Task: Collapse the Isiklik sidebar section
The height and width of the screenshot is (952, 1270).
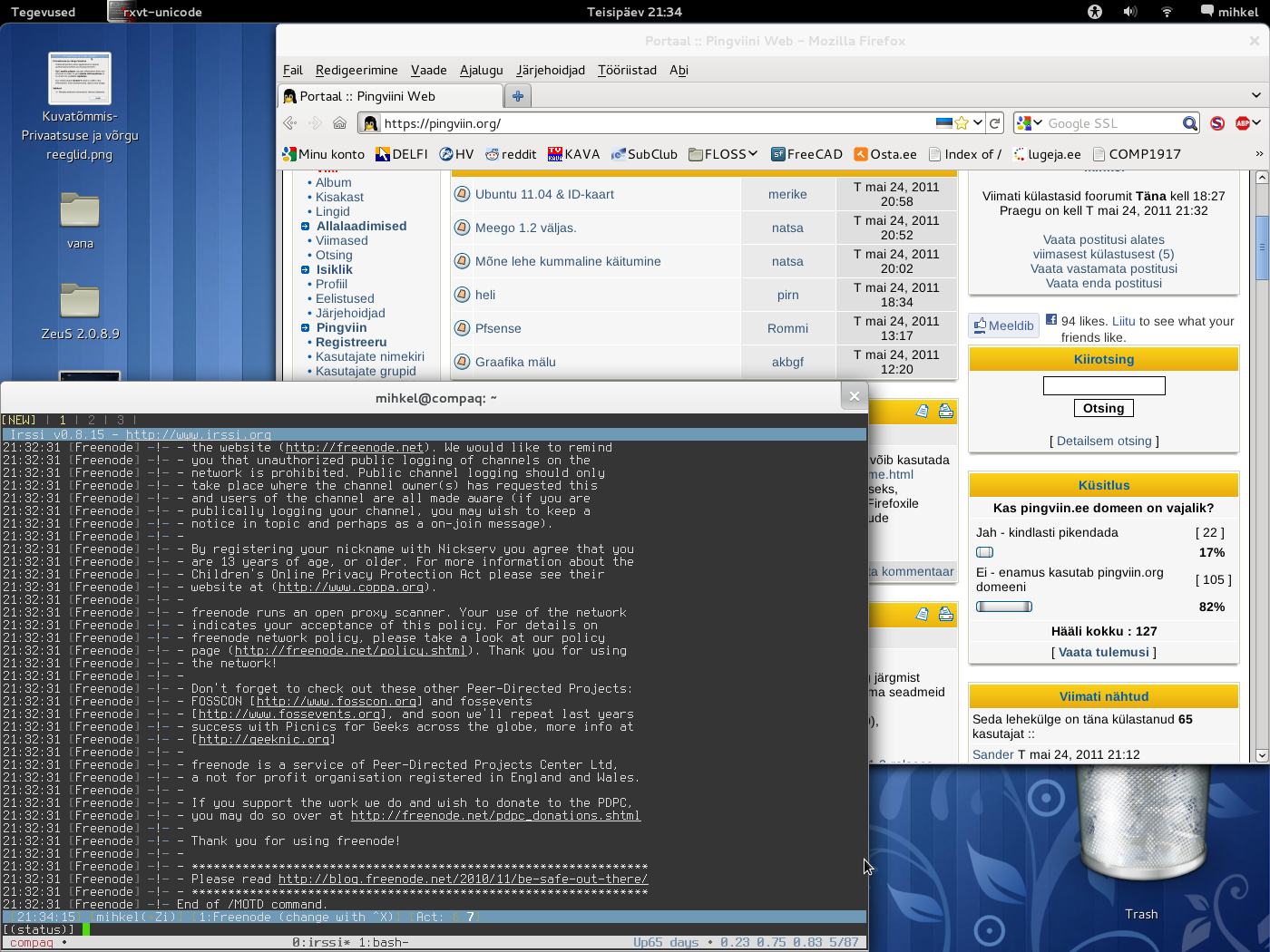Action: click(x=306, y=270)
